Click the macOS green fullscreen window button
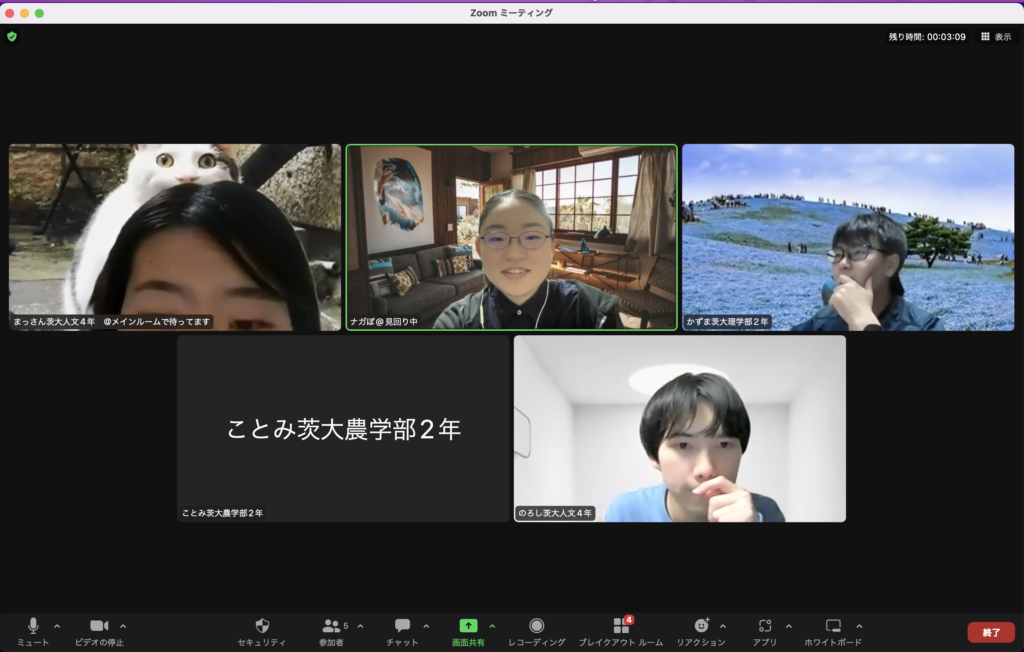This screenshot has width=1024, height=652. 40,13
